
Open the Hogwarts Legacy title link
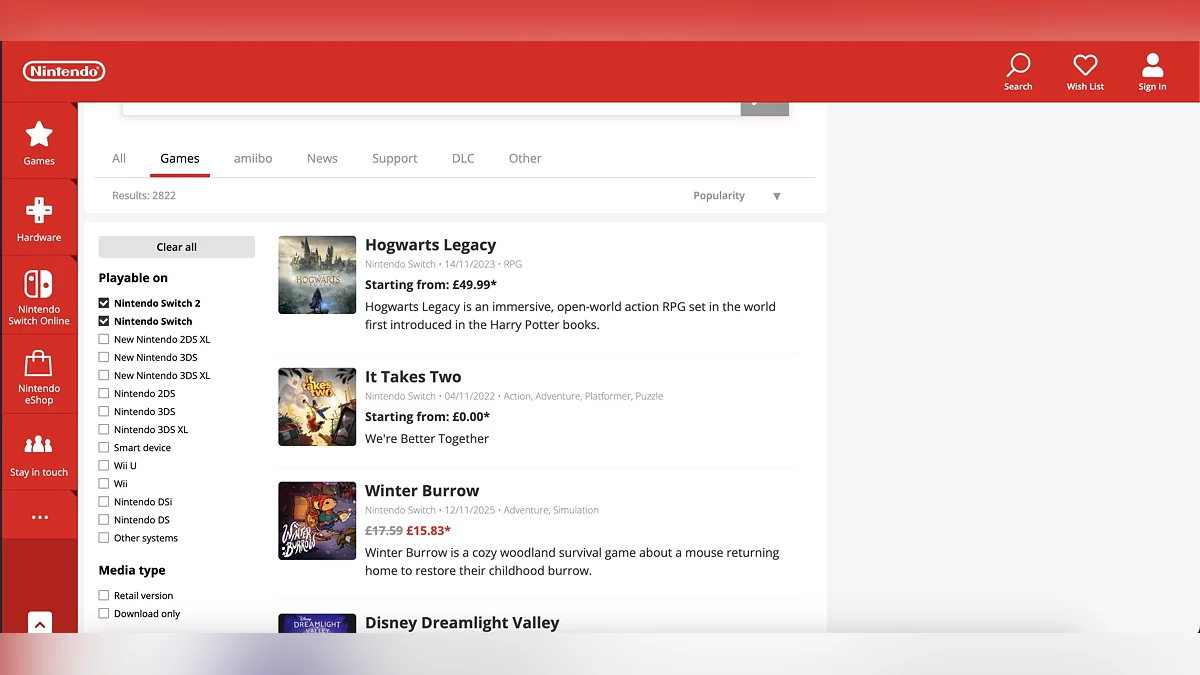(430, 245)
